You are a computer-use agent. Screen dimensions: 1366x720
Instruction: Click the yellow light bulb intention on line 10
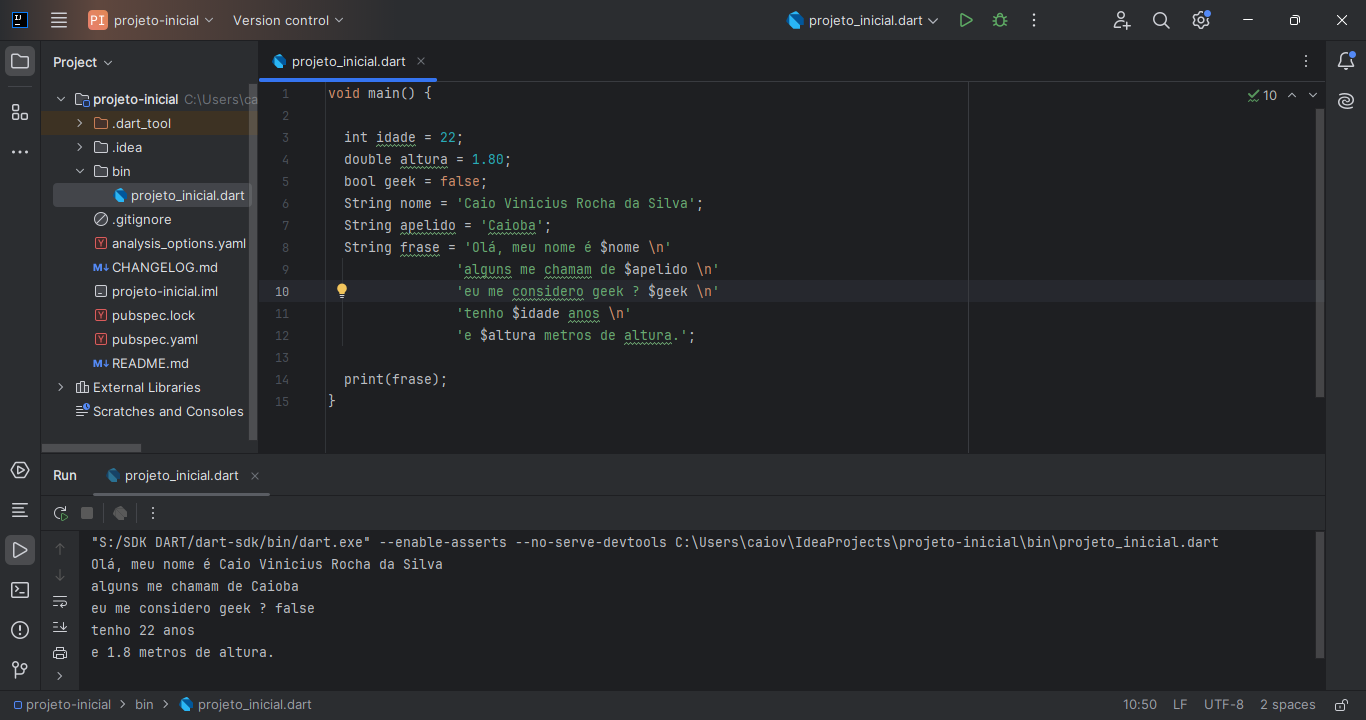click(x=341, y=291)
